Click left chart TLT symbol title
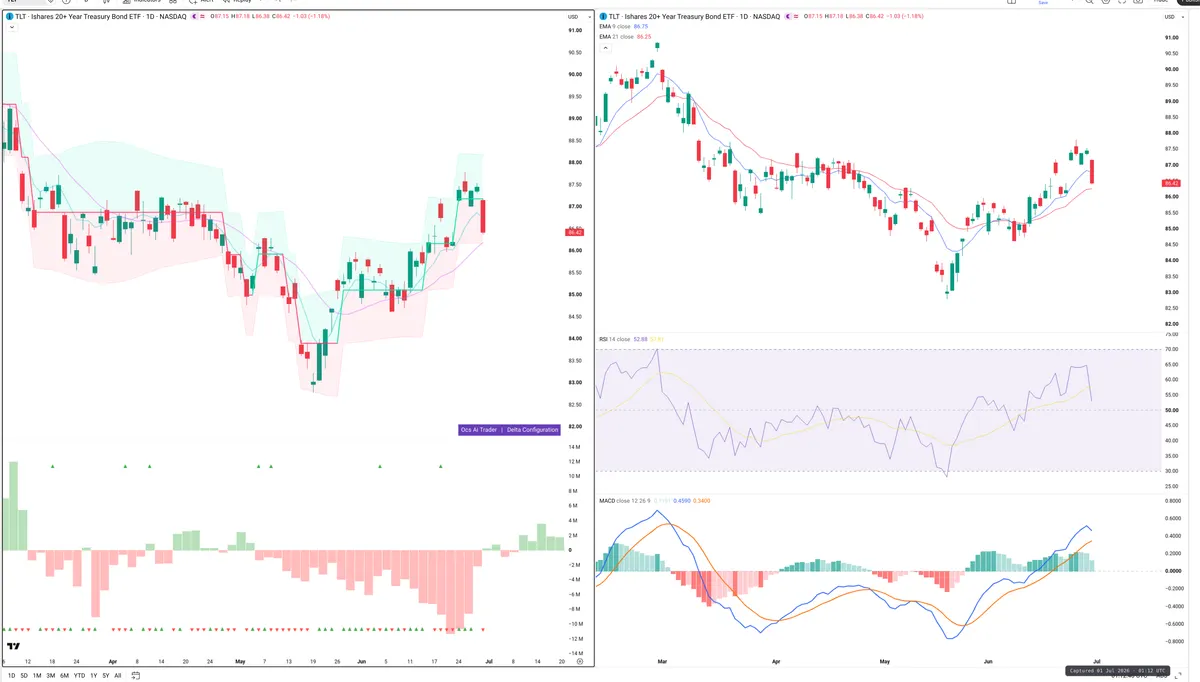The image size is (1200, 682). [100, 17]
